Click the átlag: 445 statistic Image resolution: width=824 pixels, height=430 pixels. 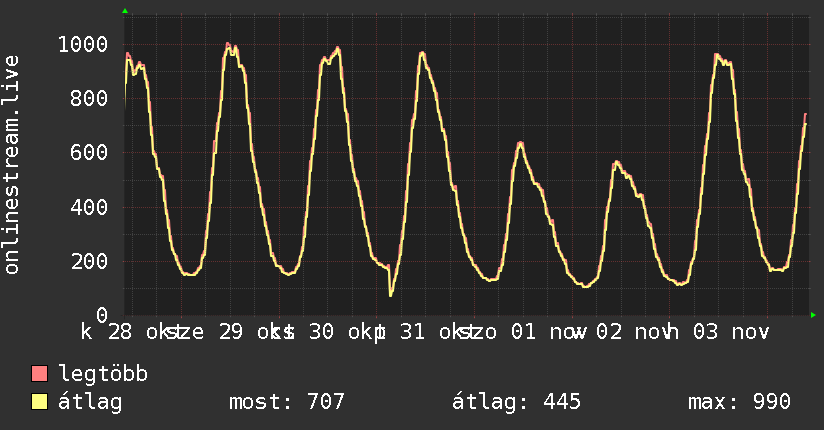516,402
